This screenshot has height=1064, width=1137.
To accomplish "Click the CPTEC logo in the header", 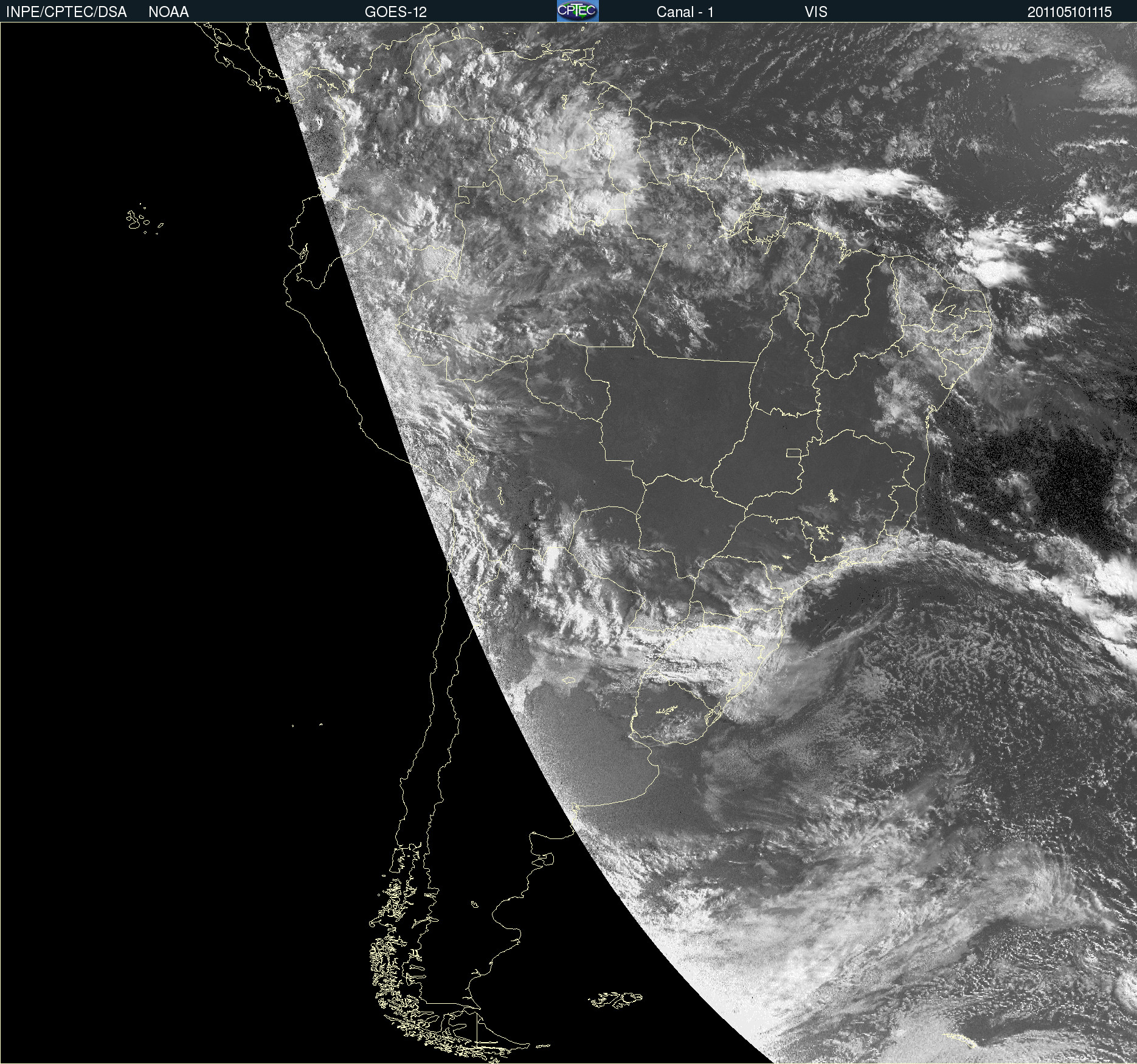I will (x=578, y=11).
